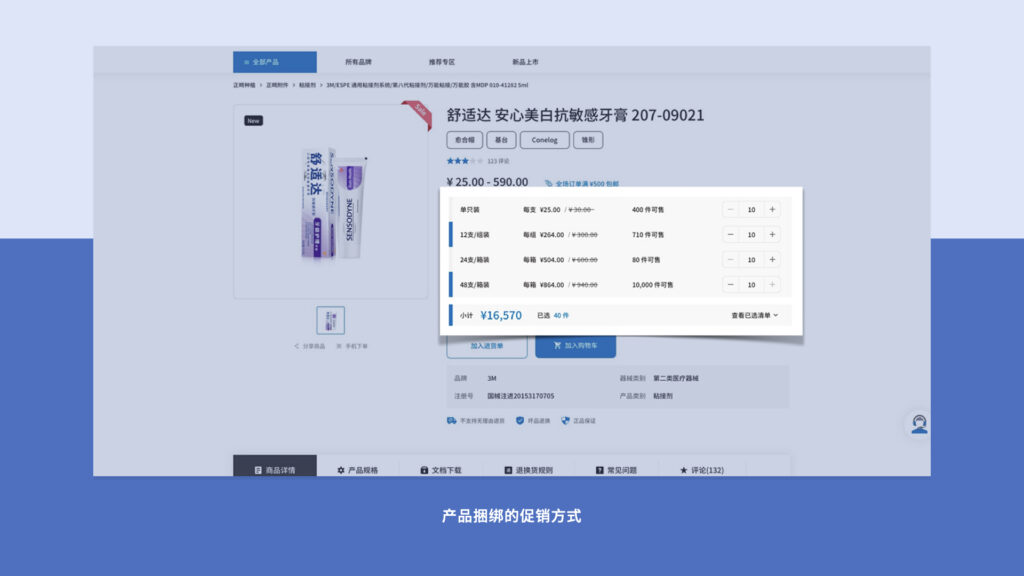Open the 新品上市 nav item

click(525, 62)
